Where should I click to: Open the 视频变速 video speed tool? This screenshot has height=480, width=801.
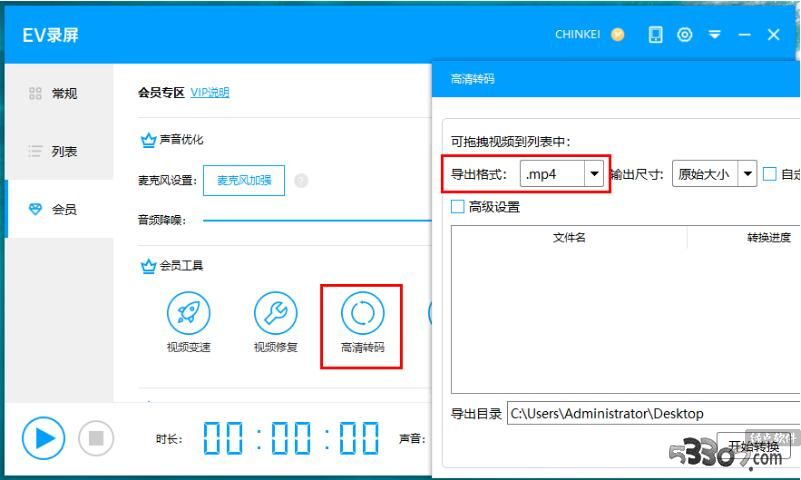189,322
